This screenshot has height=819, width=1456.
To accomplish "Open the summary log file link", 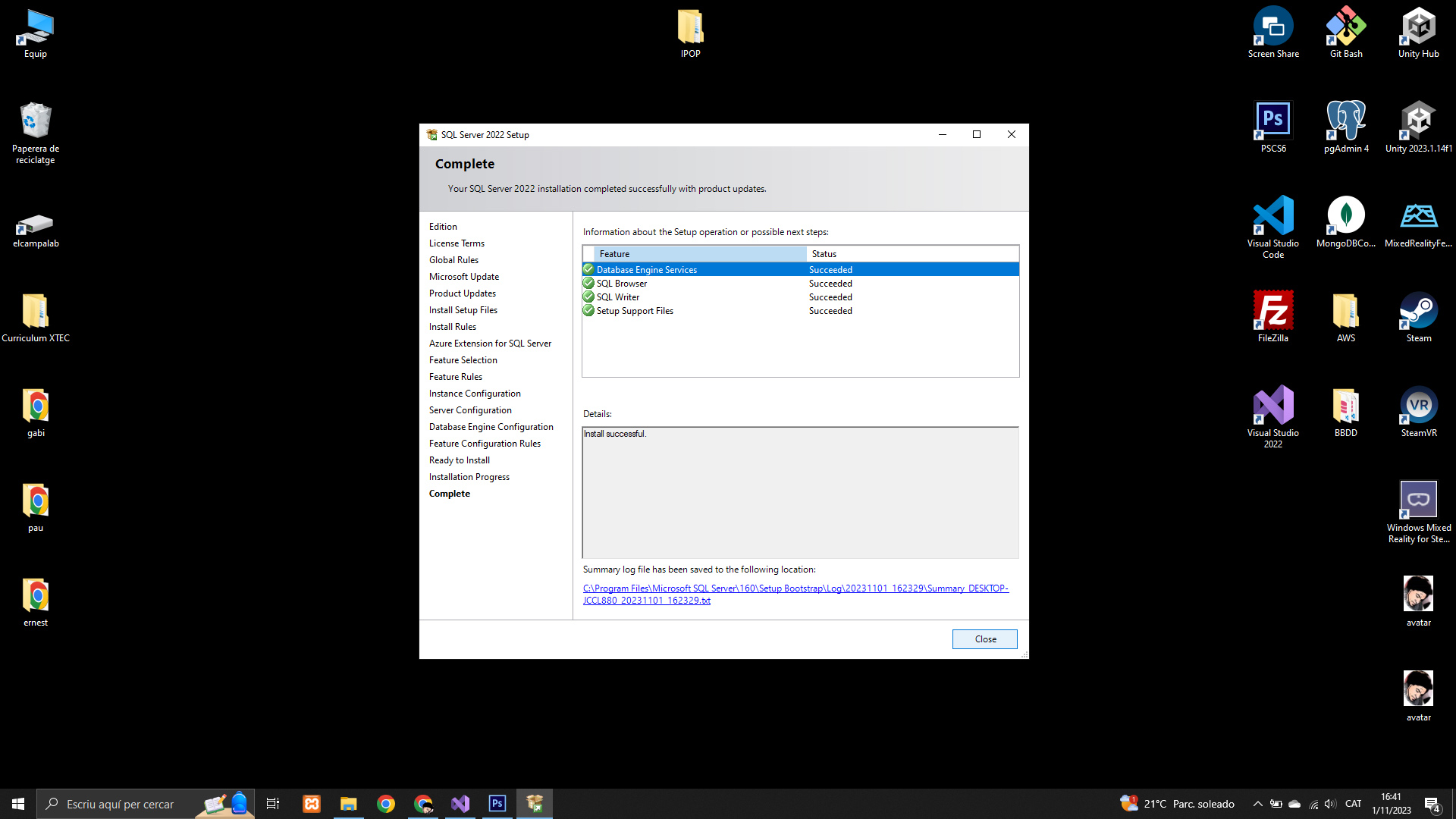I will coord(795,588).
